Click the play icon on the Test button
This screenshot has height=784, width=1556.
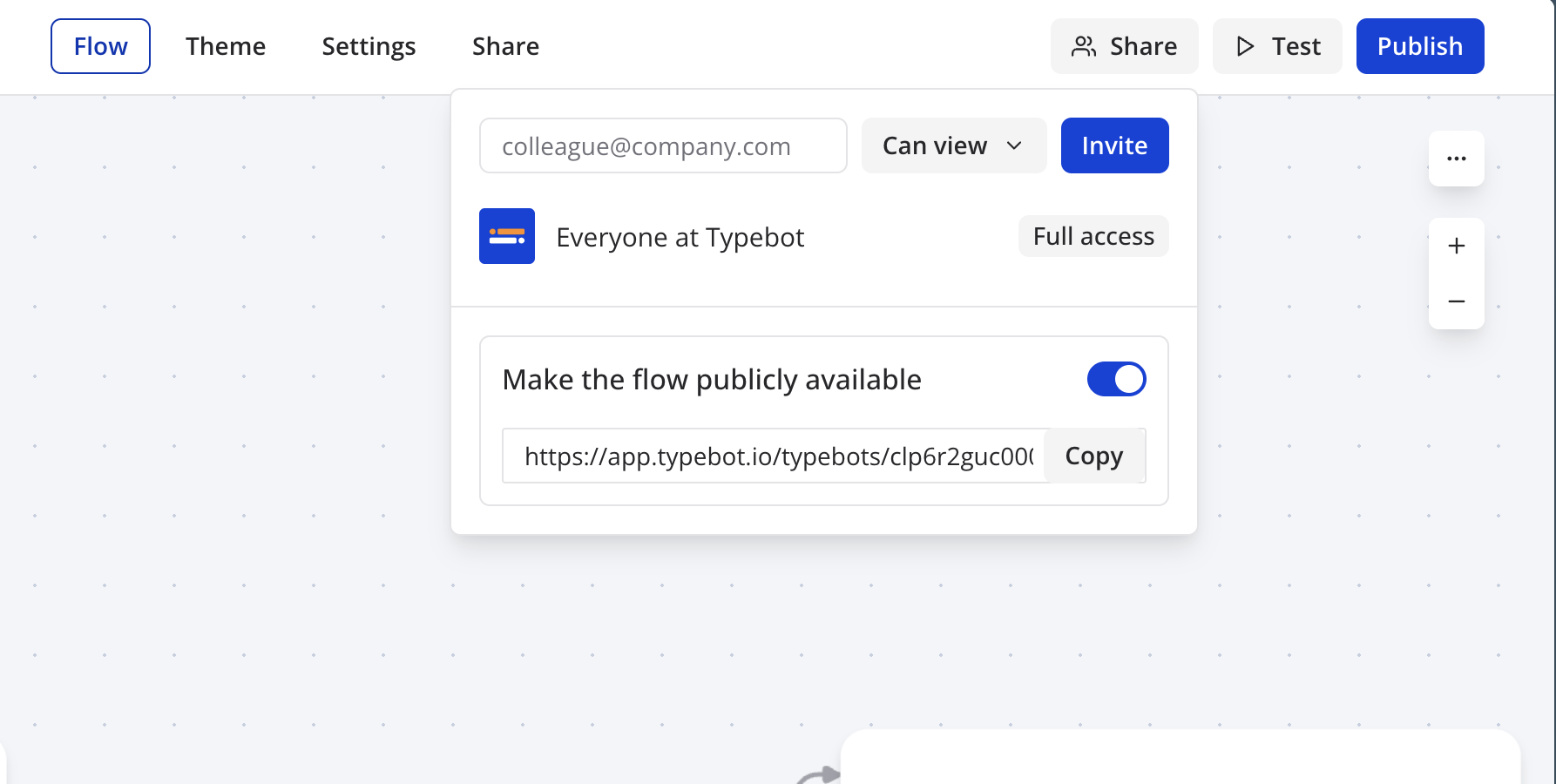[1245, 46]
